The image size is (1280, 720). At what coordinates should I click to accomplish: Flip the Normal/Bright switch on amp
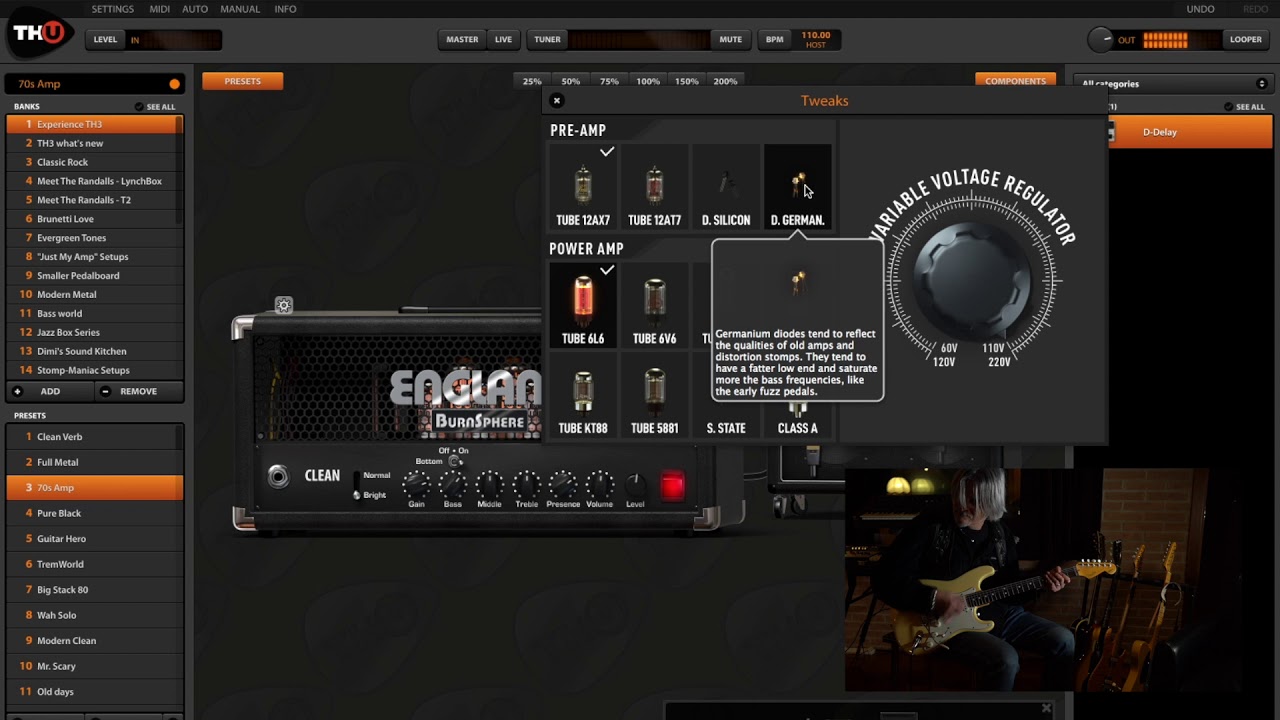[x=356, y=485]
